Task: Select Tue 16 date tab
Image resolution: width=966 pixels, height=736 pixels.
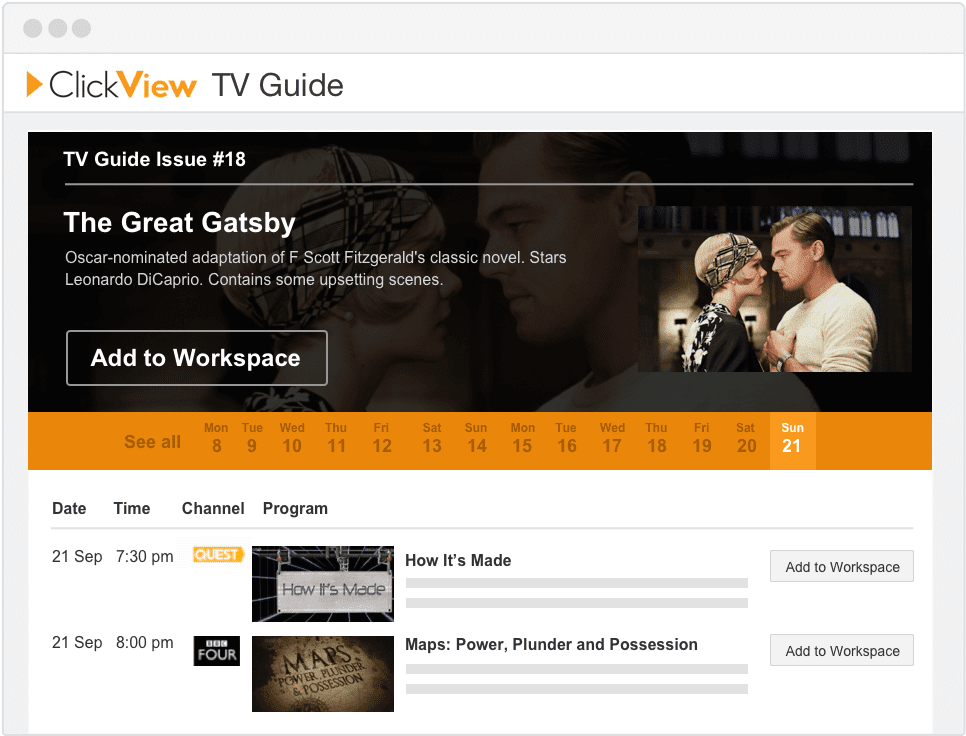Action: coord(566,438)
